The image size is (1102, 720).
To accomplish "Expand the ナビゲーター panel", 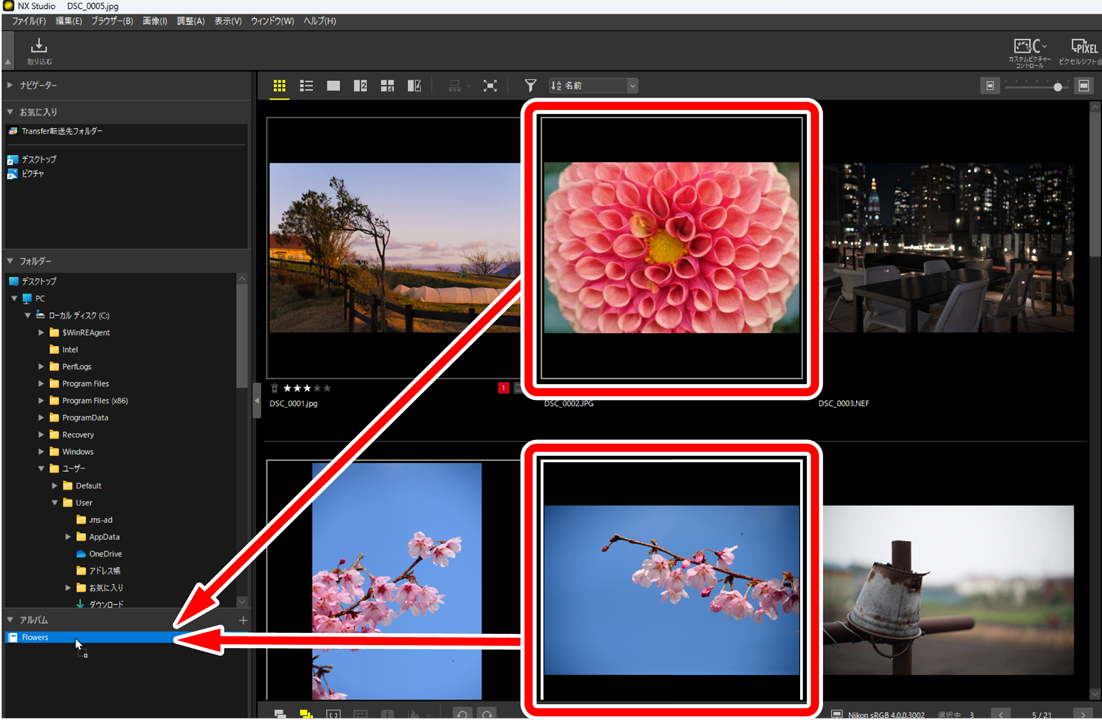I will point(10,86).
